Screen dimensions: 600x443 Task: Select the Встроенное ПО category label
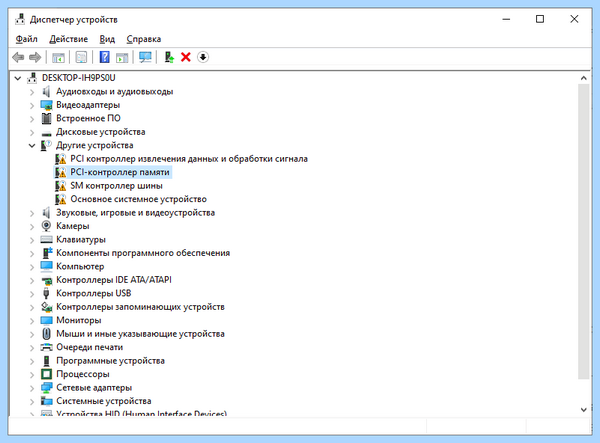click(88, 119)
